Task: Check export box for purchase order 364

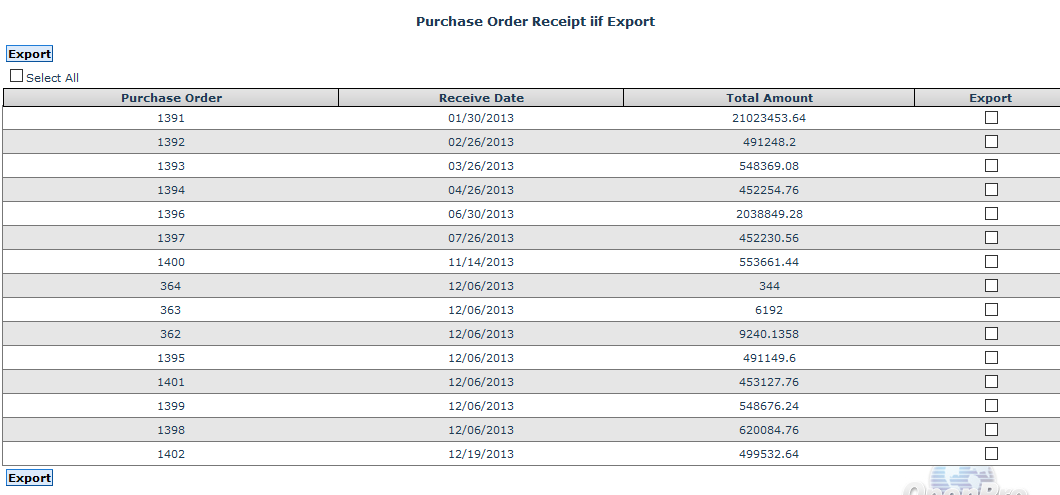Action: click(991, 286)
